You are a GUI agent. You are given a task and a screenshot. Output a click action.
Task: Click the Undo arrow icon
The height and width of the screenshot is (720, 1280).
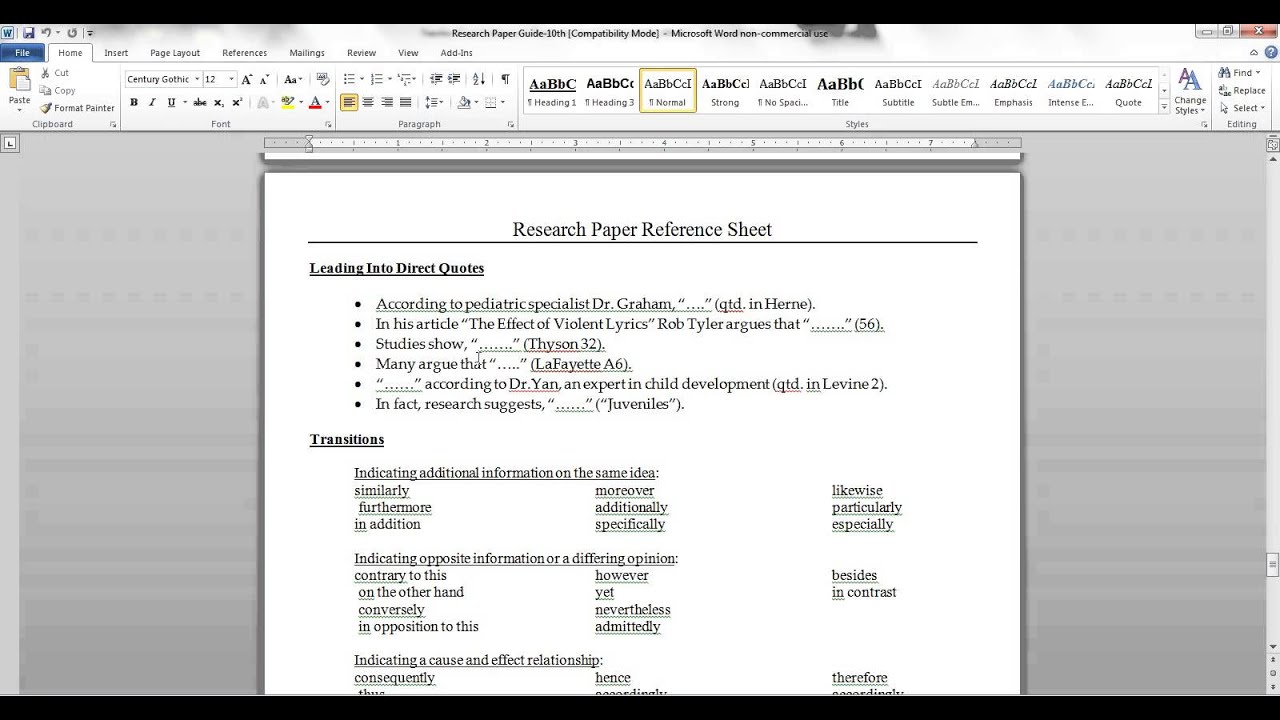(x=46, y=33)
